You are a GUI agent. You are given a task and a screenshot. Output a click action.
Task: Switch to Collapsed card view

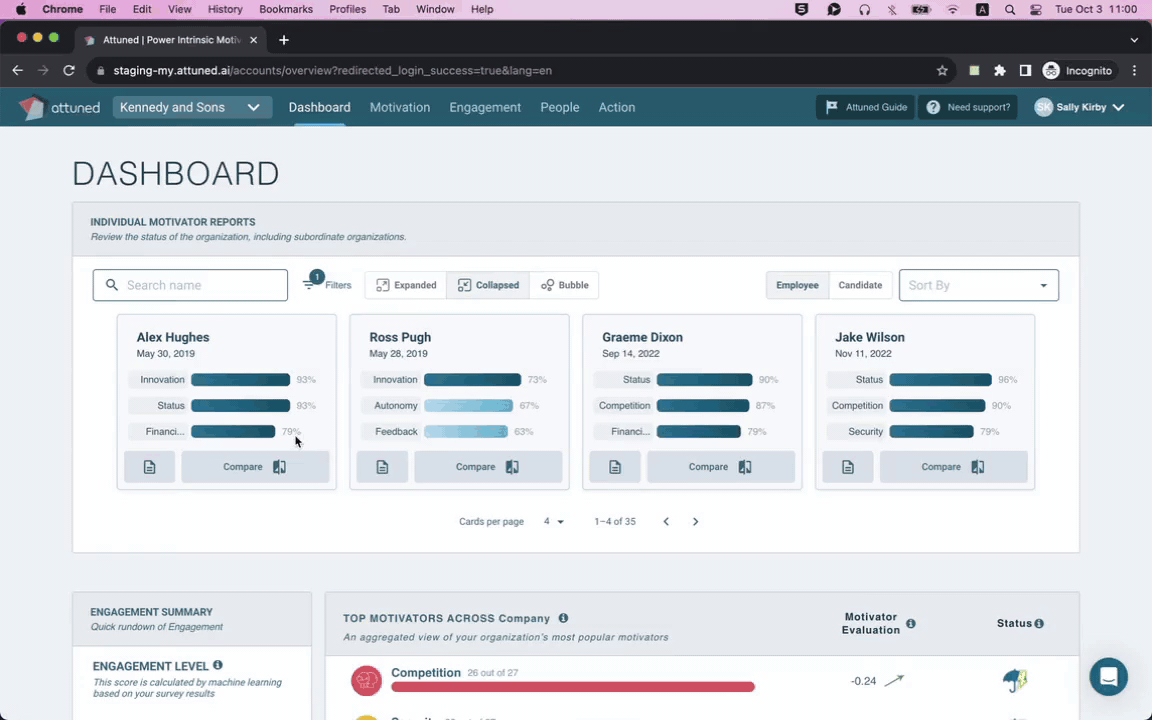point(488,285)
